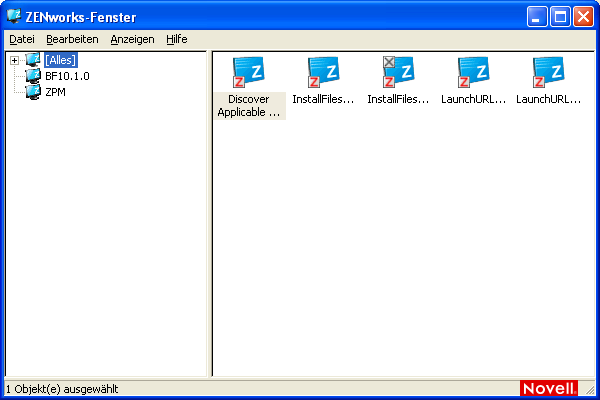Click the '1 Objekt(e) ausgewählt' status text
The width and height of the screenshot is (600, 400).
coord(62,389)
